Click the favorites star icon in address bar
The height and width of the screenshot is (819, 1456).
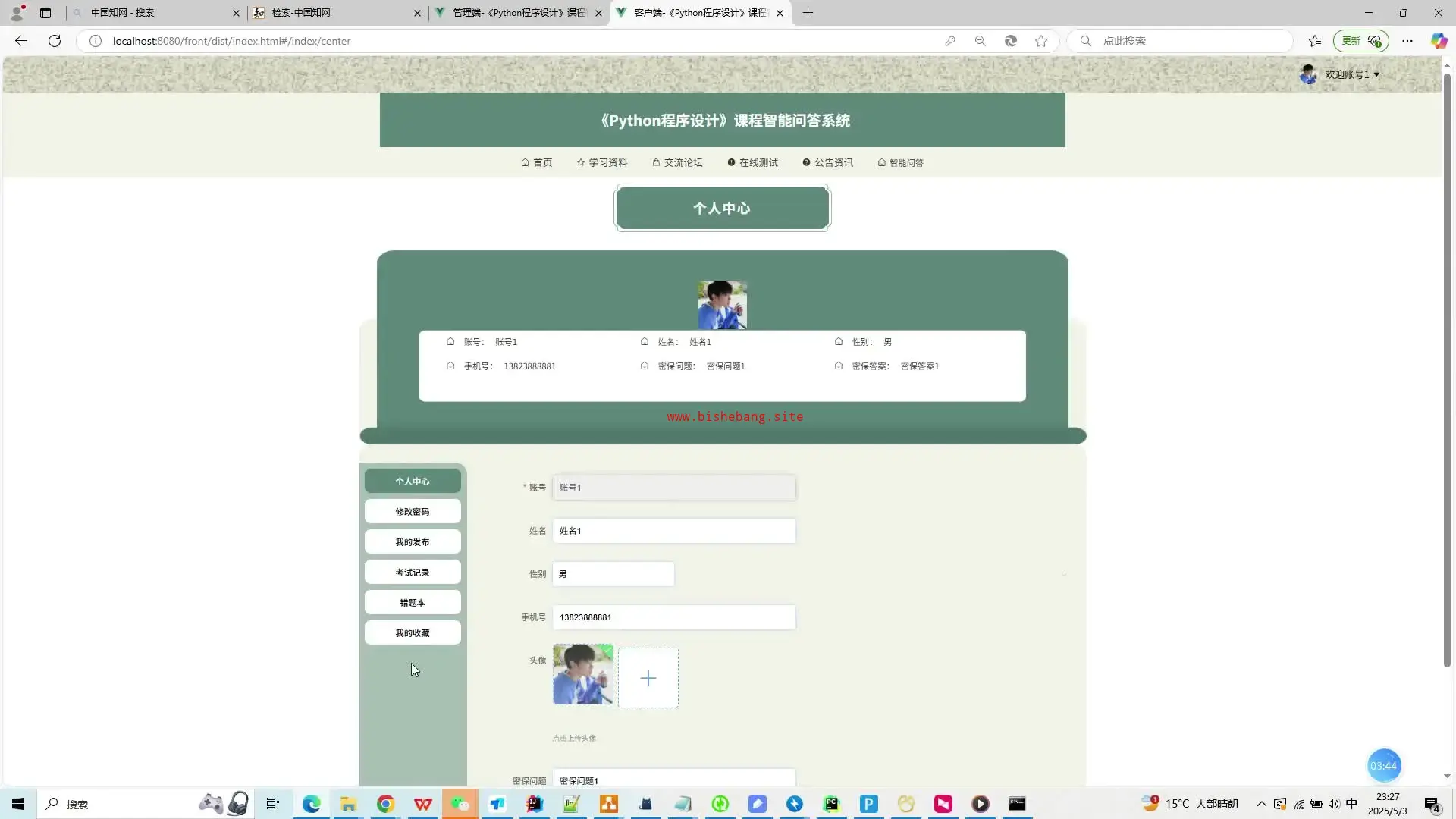1041,41
